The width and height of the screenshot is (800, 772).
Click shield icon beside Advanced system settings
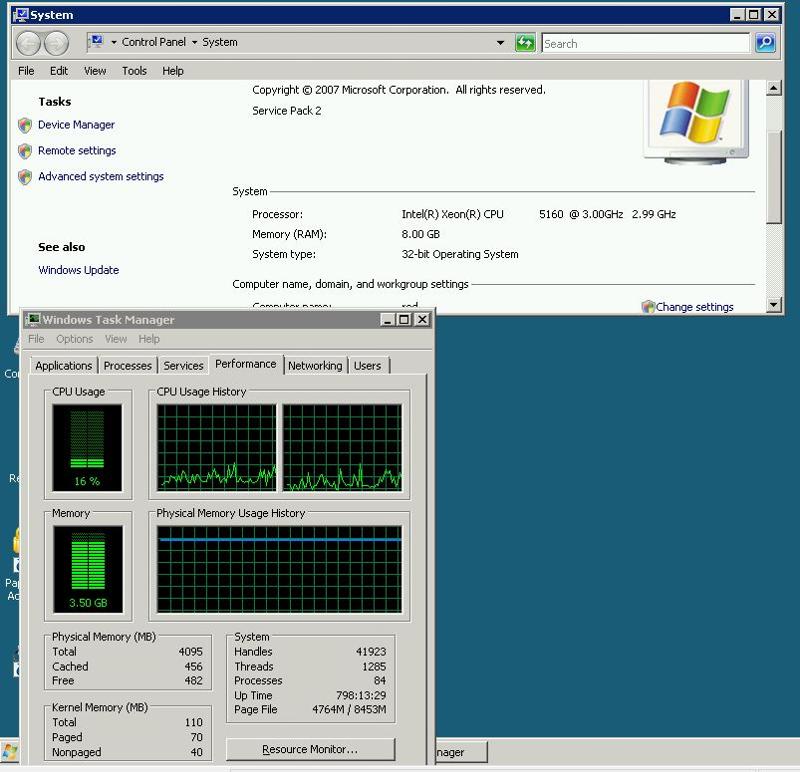point(24,177)
